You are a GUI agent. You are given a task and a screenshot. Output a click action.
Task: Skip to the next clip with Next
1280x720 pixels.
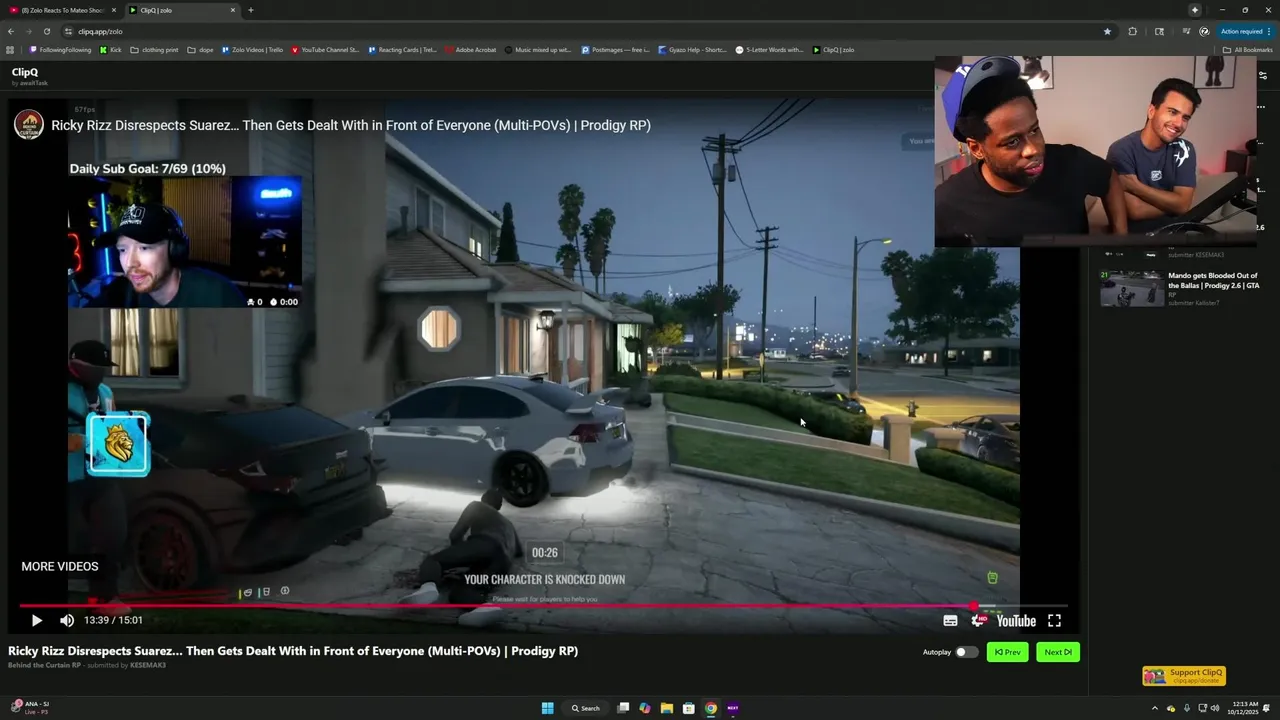click(1058, 652)
